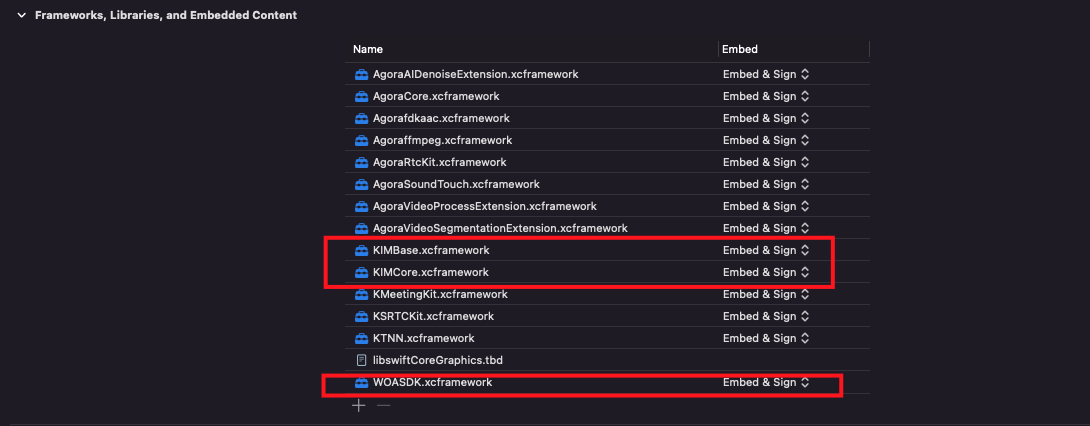Viewport: 1090px width, 426px height.
Task: Click the plus button to add framework
Action: click(360, 406)
